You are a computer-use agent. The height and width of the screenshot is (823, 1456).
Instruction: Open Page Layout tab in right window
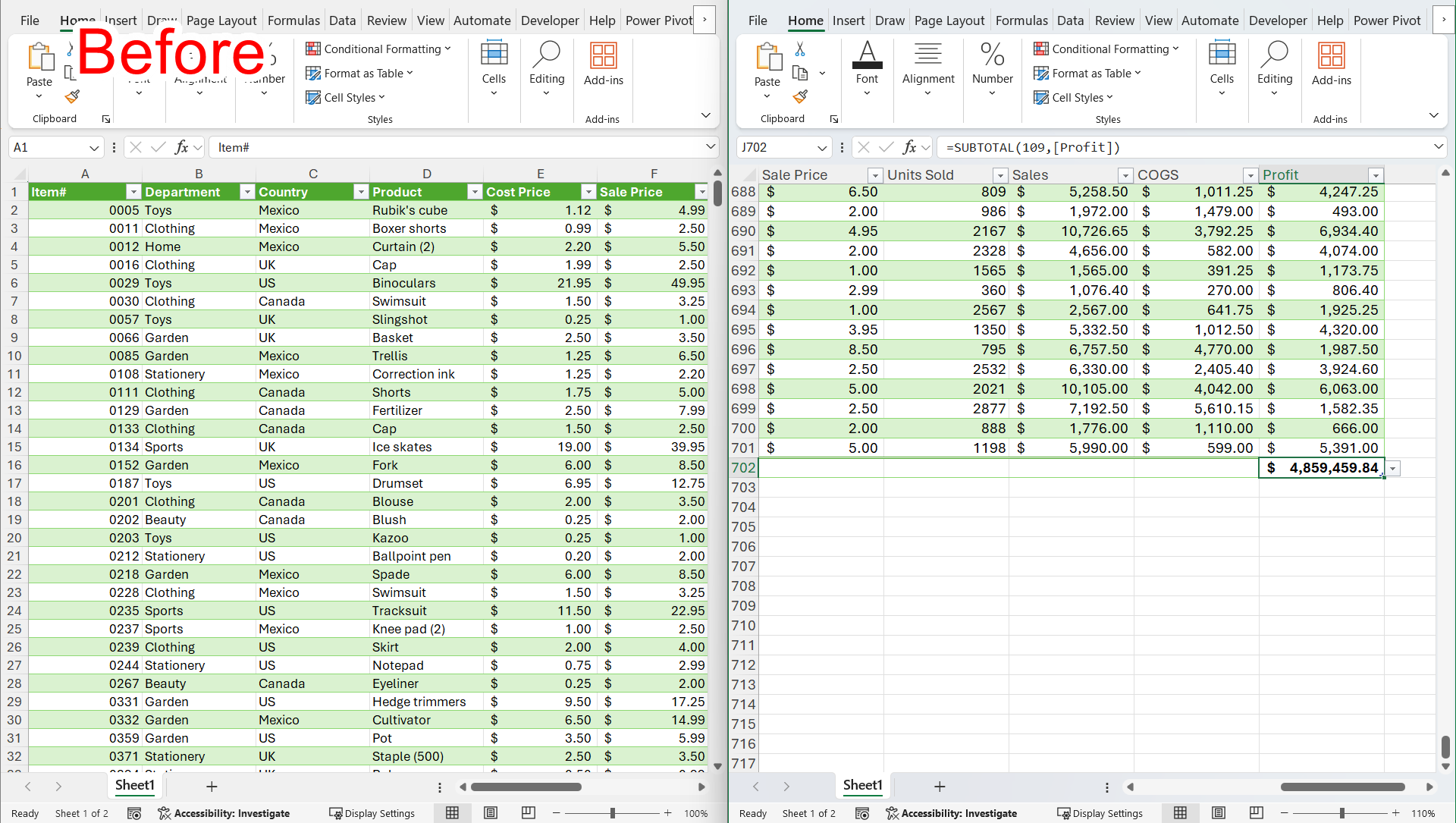coord(949,20)
